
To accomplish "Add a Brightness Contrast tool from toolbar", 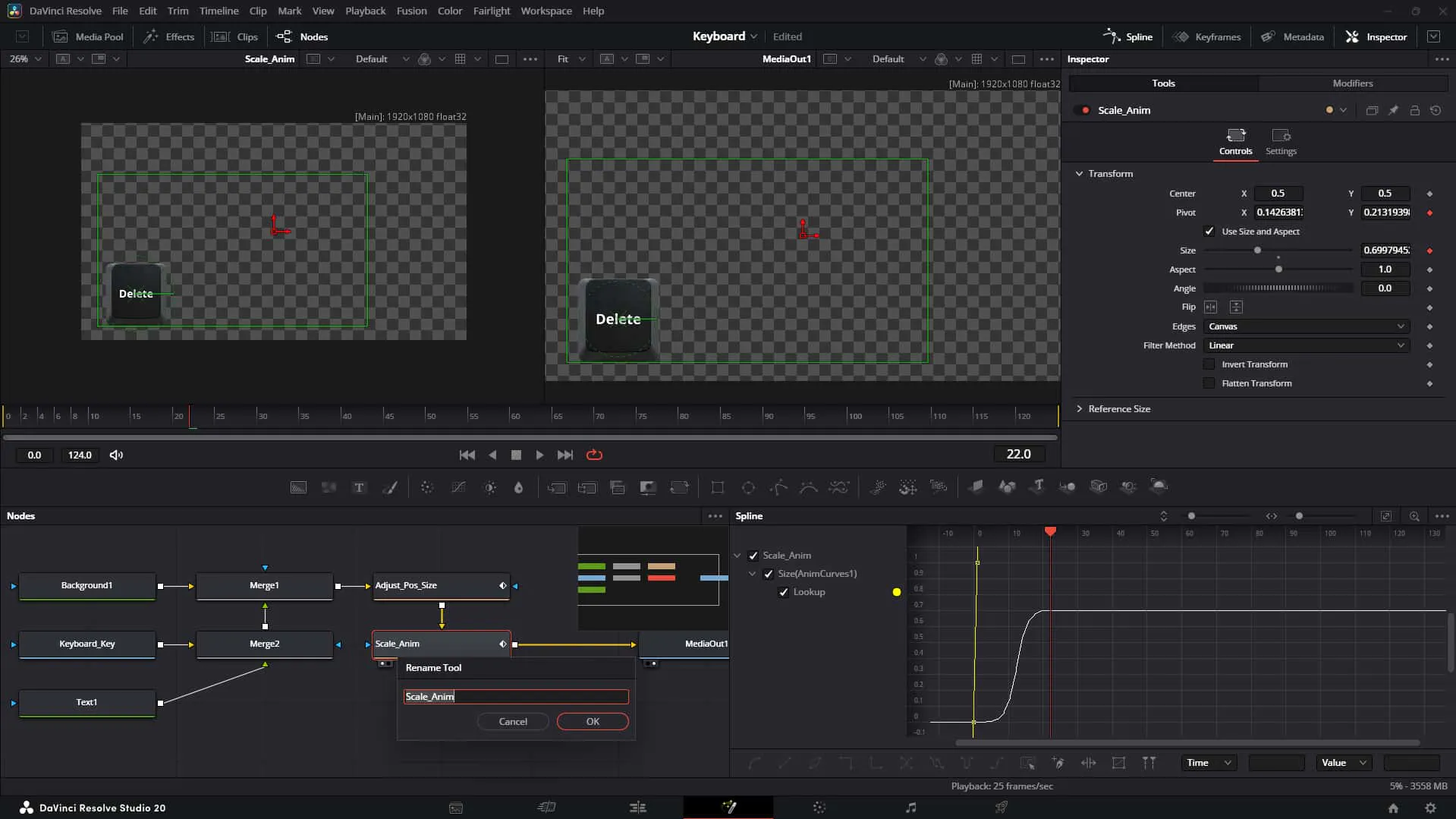I will tap(489, 487).
